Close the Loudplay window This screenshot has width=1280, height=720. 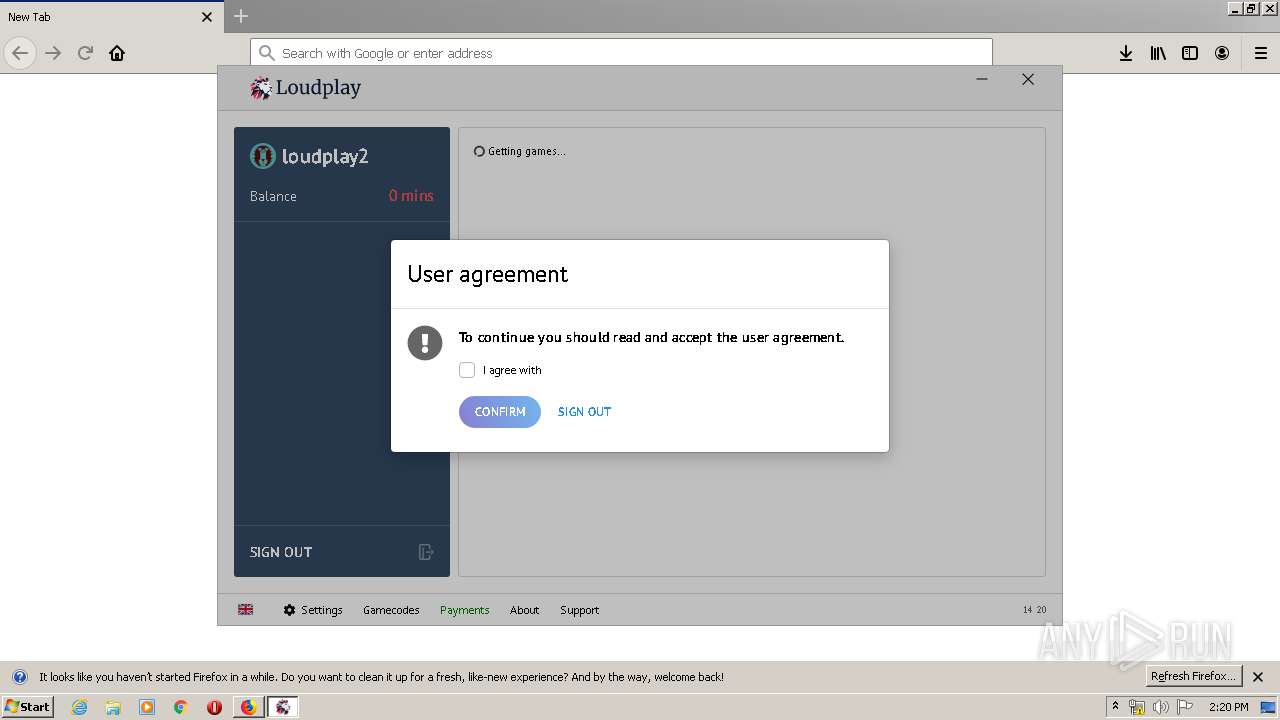(x=1028, y=79)
